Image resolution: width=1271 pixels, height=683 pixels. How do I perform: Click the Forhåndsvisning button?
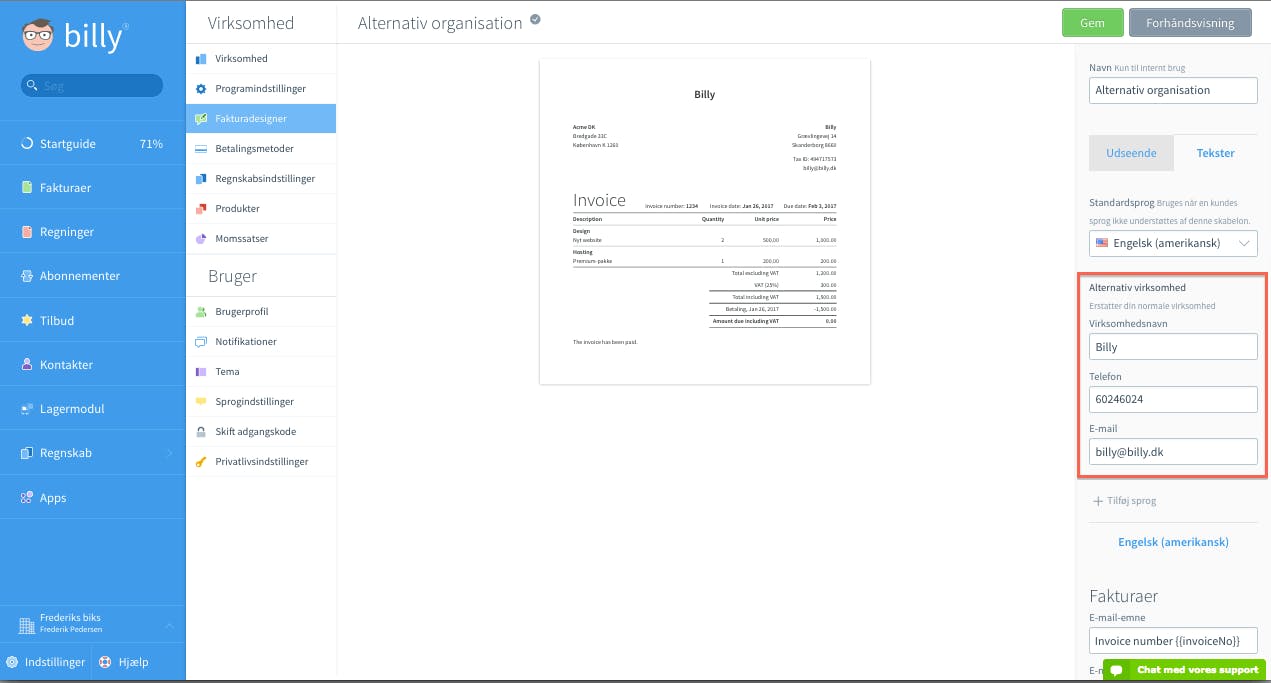[1190, 22]
